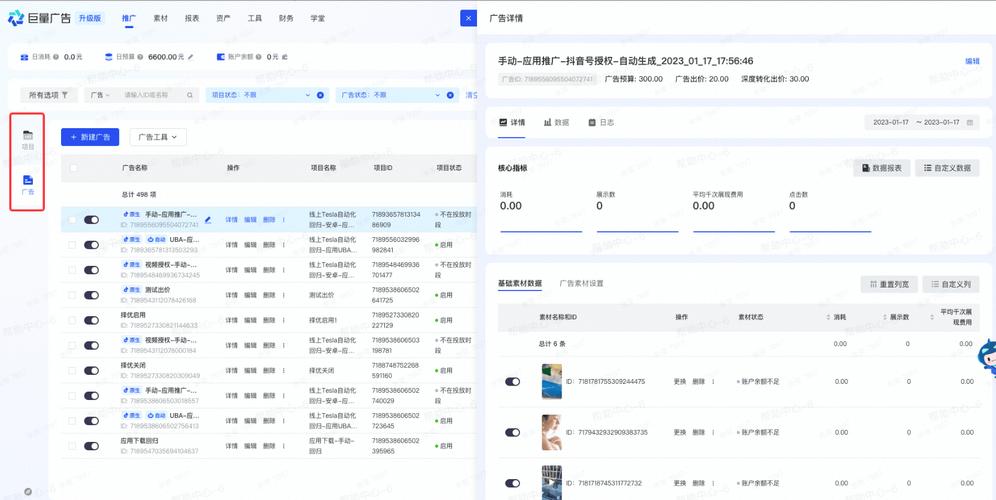Image resolution: width=996 pixels, height=500 pixels.
Task: Switch to the 素材 top menu
Action: click(161, 18)
